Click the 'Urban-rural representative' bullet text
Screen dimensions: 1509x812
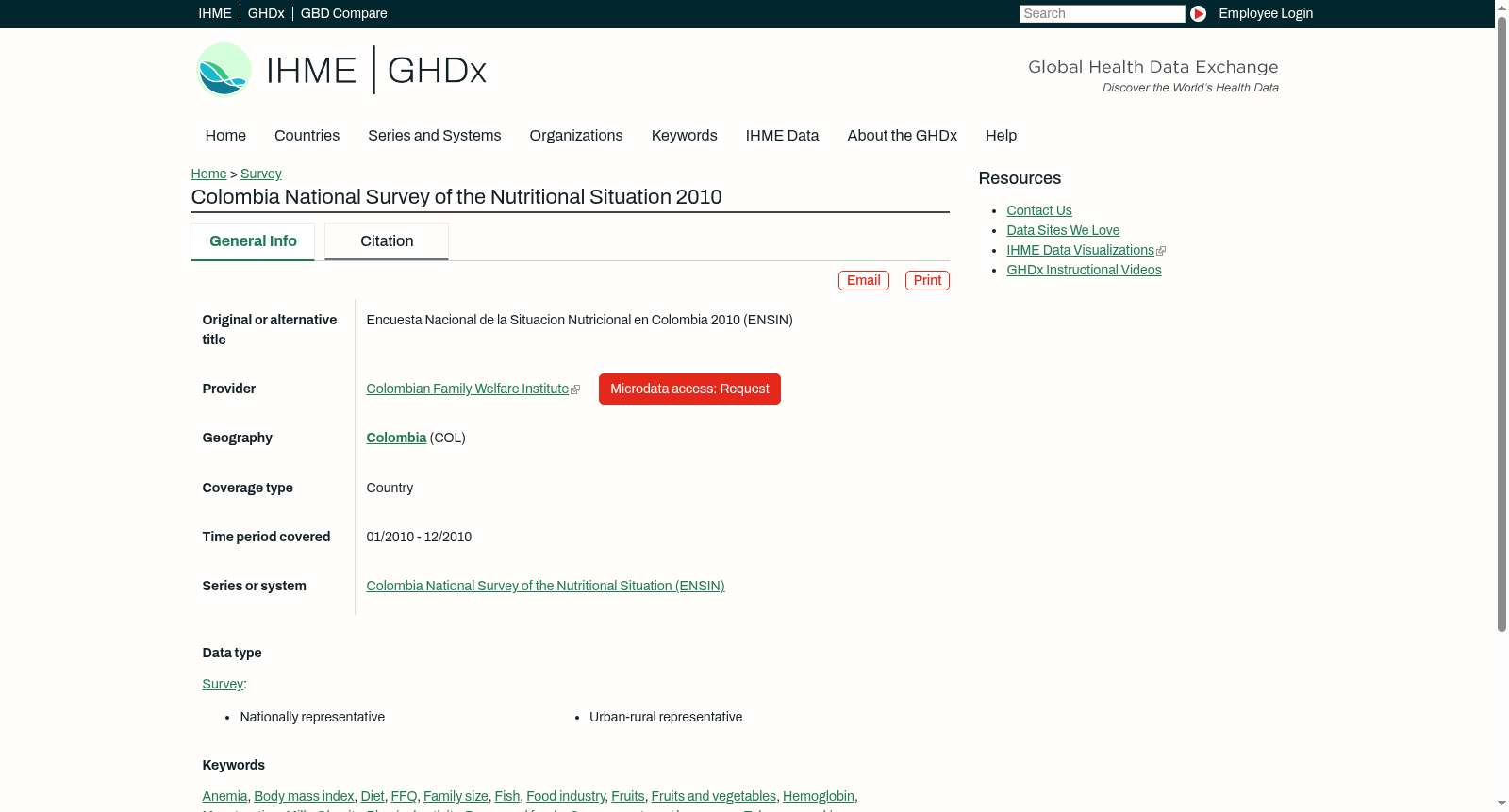point(666,717)
